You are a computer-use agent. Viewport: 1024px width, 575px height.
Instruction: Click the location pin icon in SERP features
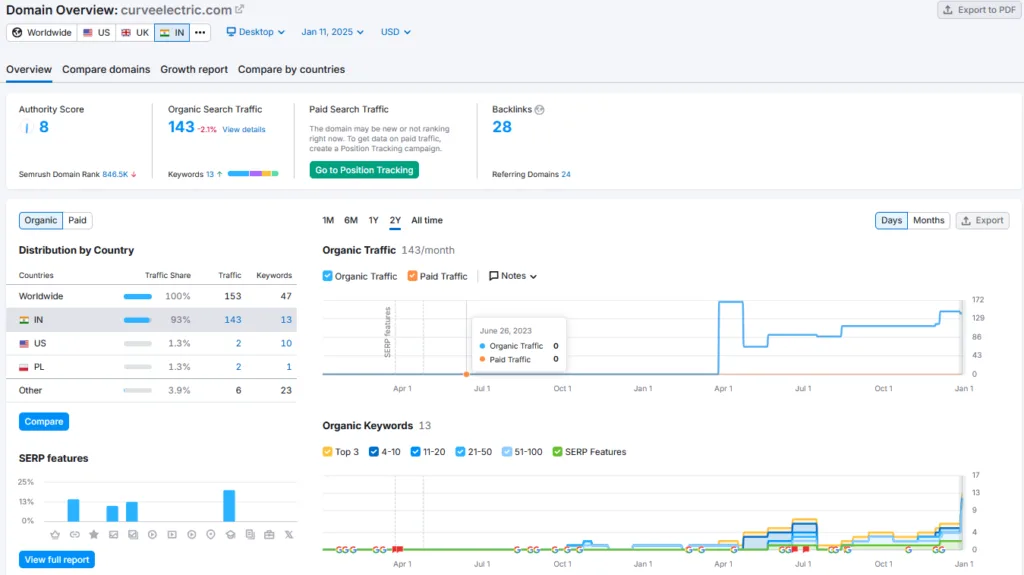tap(211, 534)
